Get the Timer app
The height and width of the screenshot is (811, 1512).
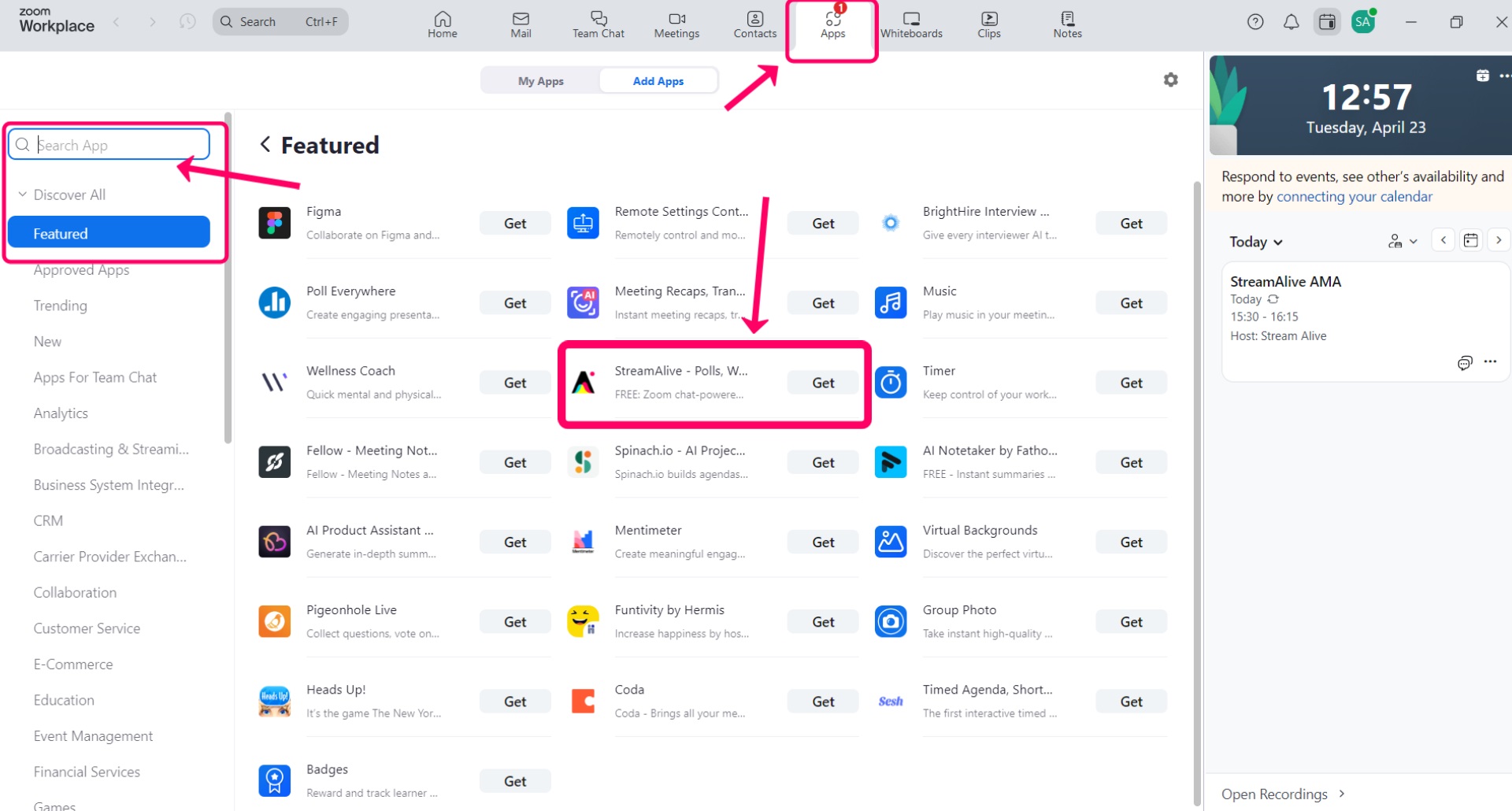(1131, 383)
